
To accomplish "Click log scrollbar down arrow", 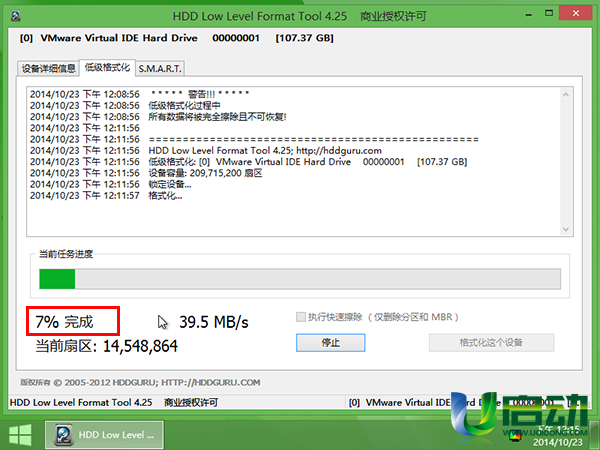I will tap(566, 229).
